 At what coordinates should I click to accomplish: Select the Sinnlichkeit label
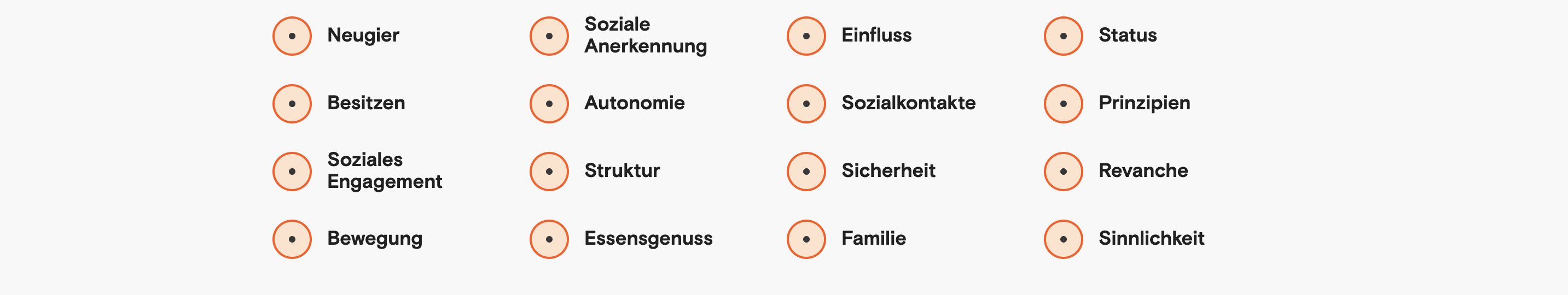coord(1151,238)
